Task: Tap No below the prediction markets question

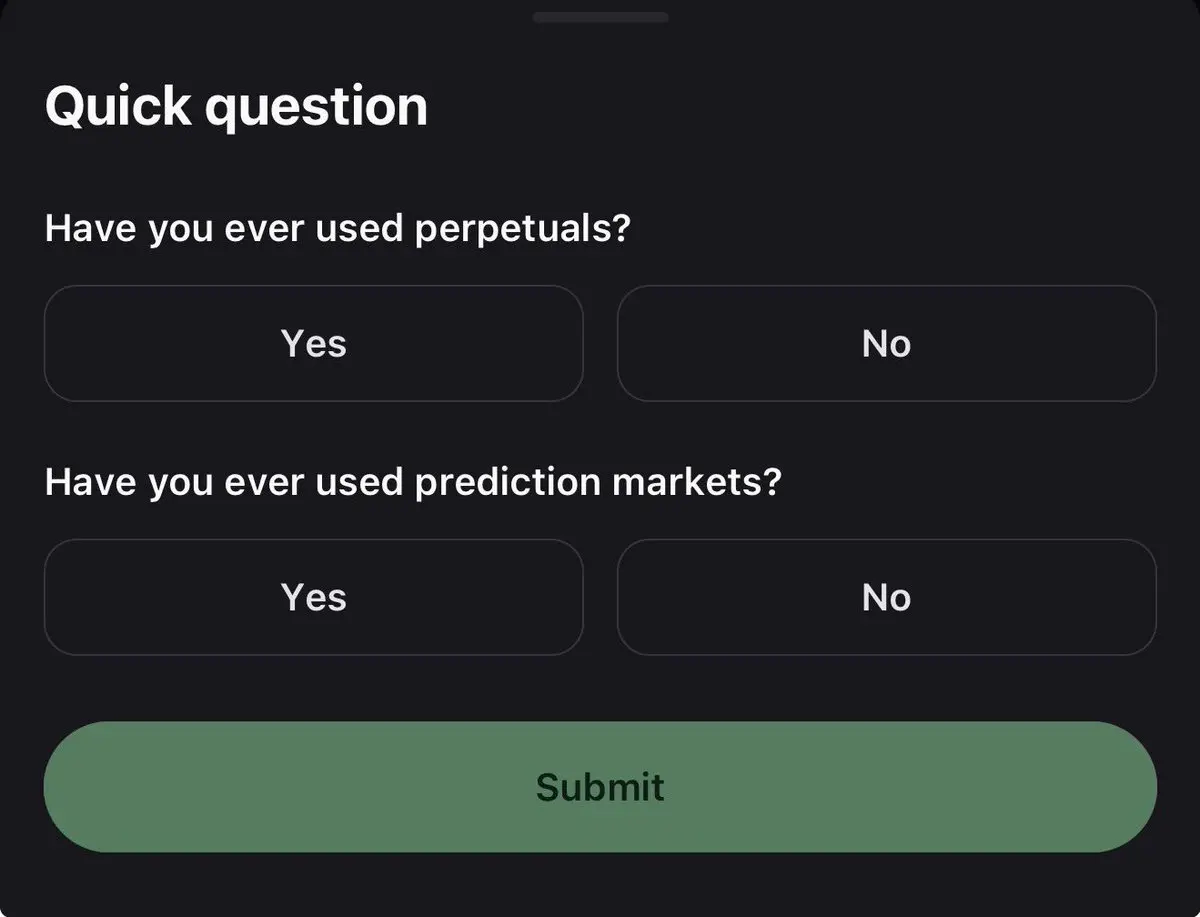Action: coord(886,597)
